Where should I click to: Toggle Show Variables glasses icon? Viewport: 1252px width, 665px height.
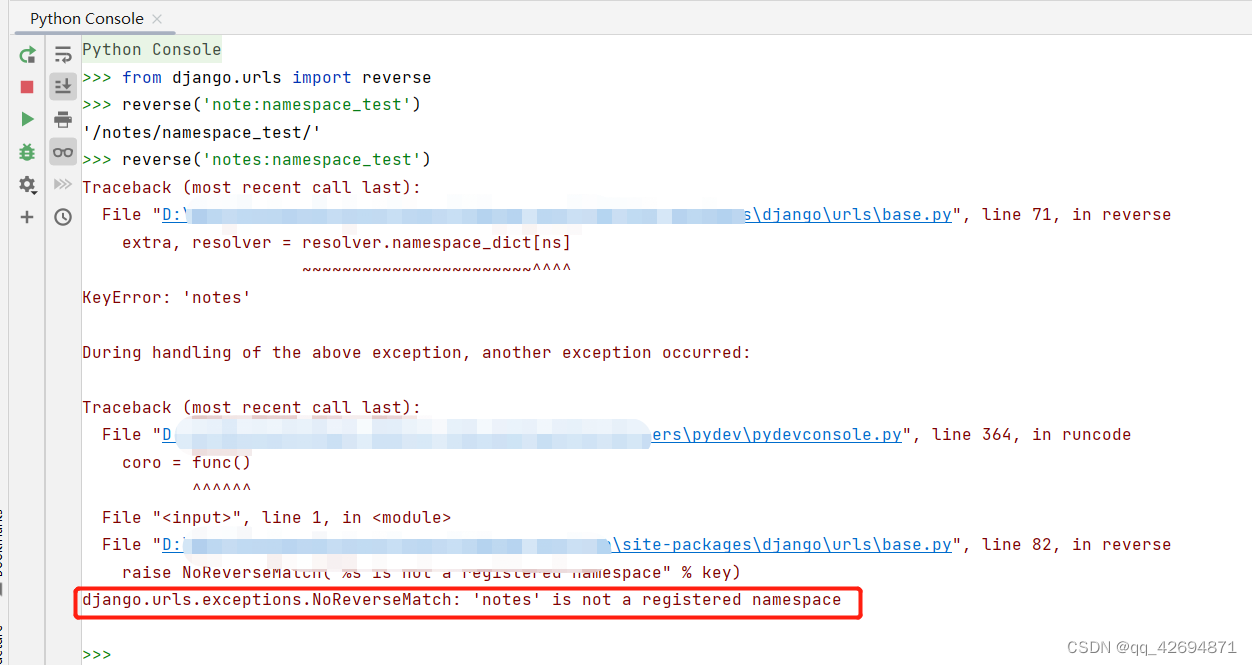pos(63,151)
